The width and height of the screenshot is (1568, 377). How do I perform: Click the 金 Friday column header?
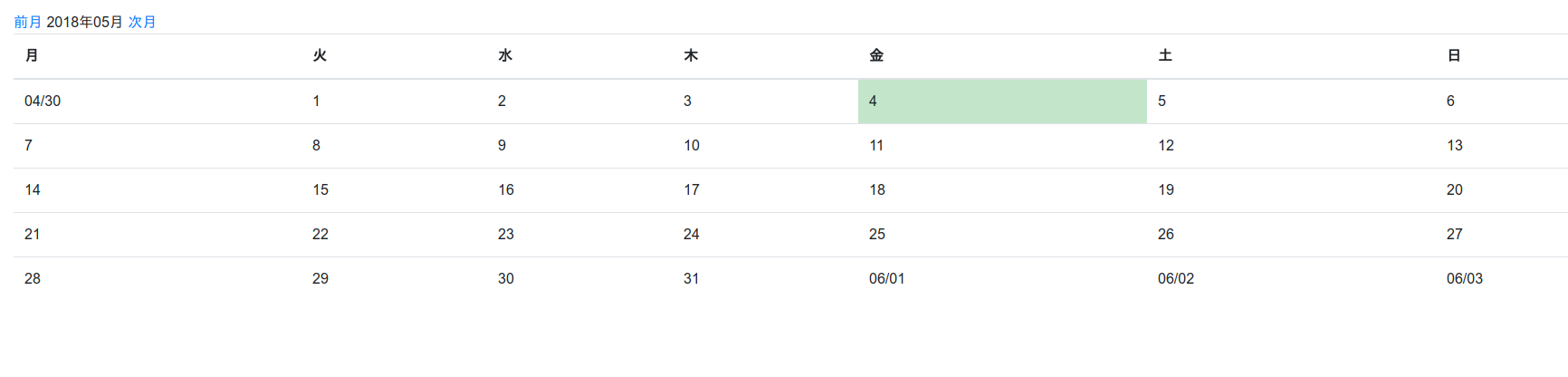(876, 55)
